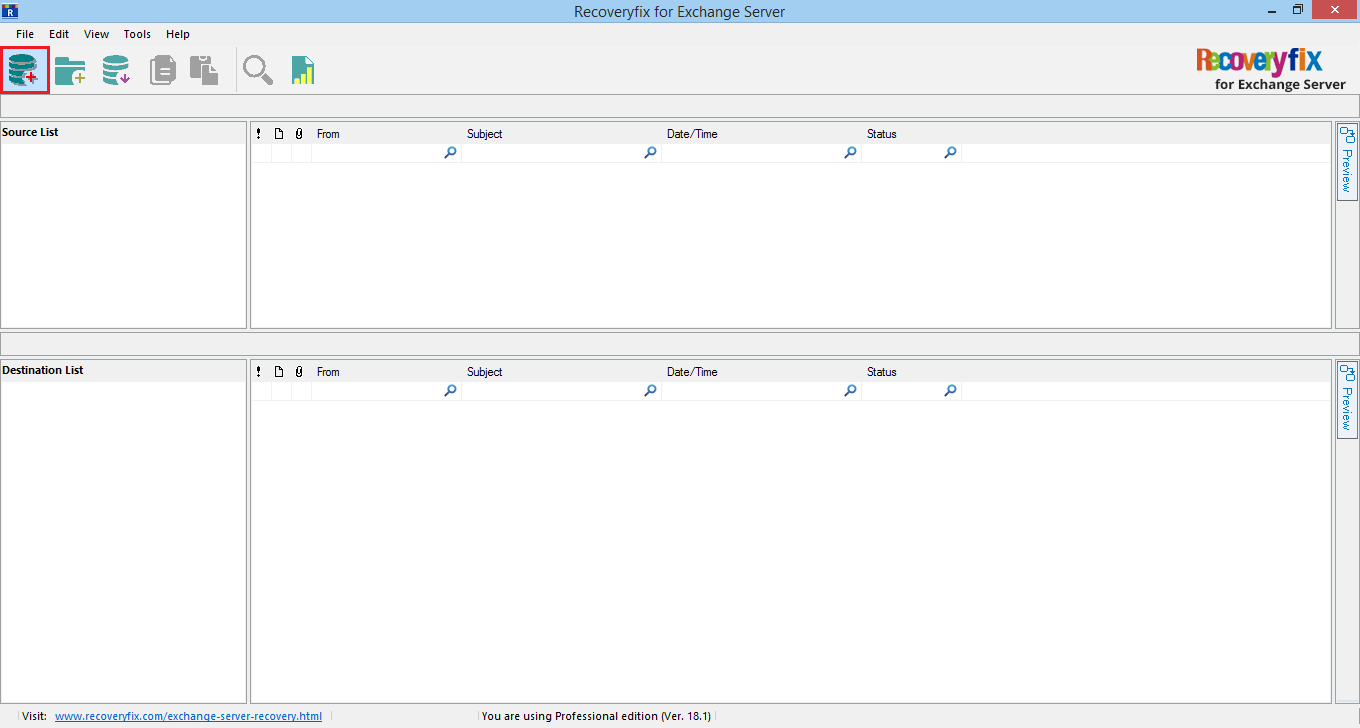Expand the destination Preview side tab
The height and width of the screenshot is (728, 1360).
point(1346,399)
